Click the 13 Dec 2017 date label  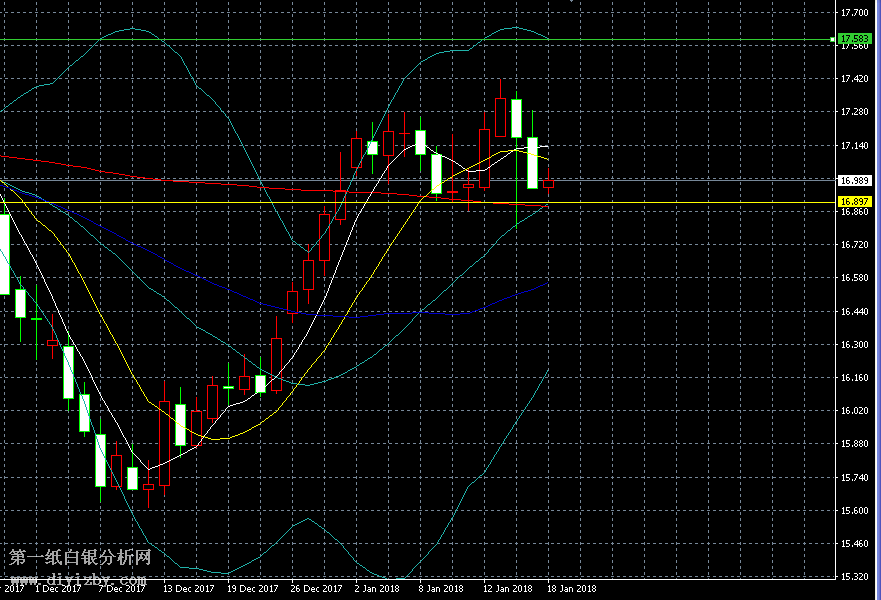[x=190, y=589]
